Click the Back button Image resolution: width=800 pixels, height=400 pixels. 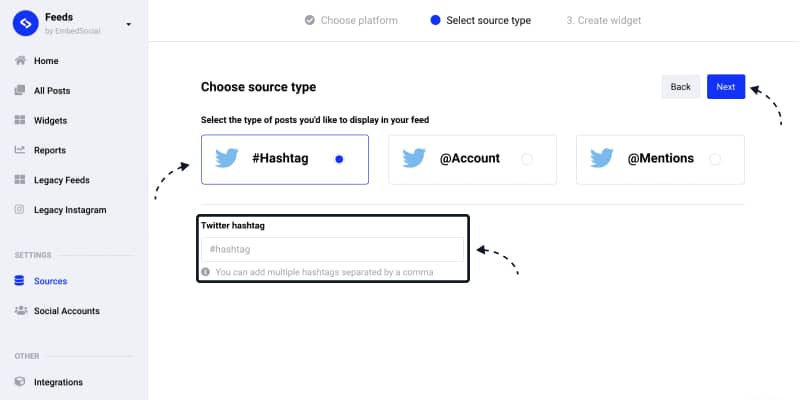tap(681, 87)
